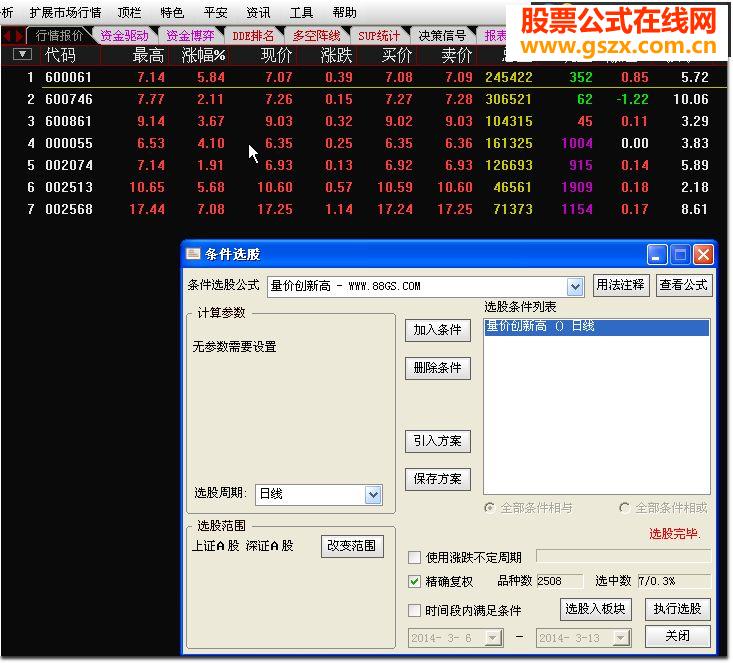Select the 全部条件相或 radio button
This screenshot has width=733, height=663.
coord(624,508)
